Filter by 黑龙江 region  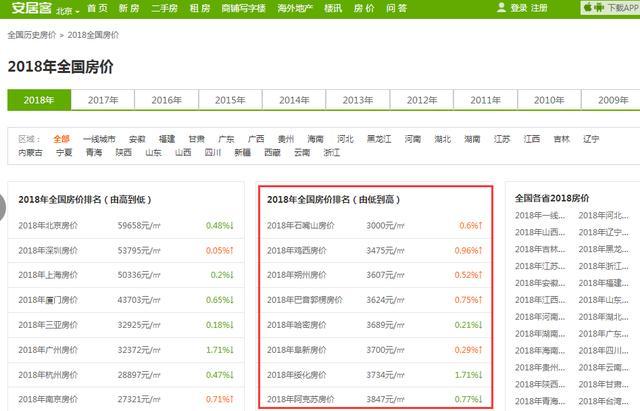point(379,139)
